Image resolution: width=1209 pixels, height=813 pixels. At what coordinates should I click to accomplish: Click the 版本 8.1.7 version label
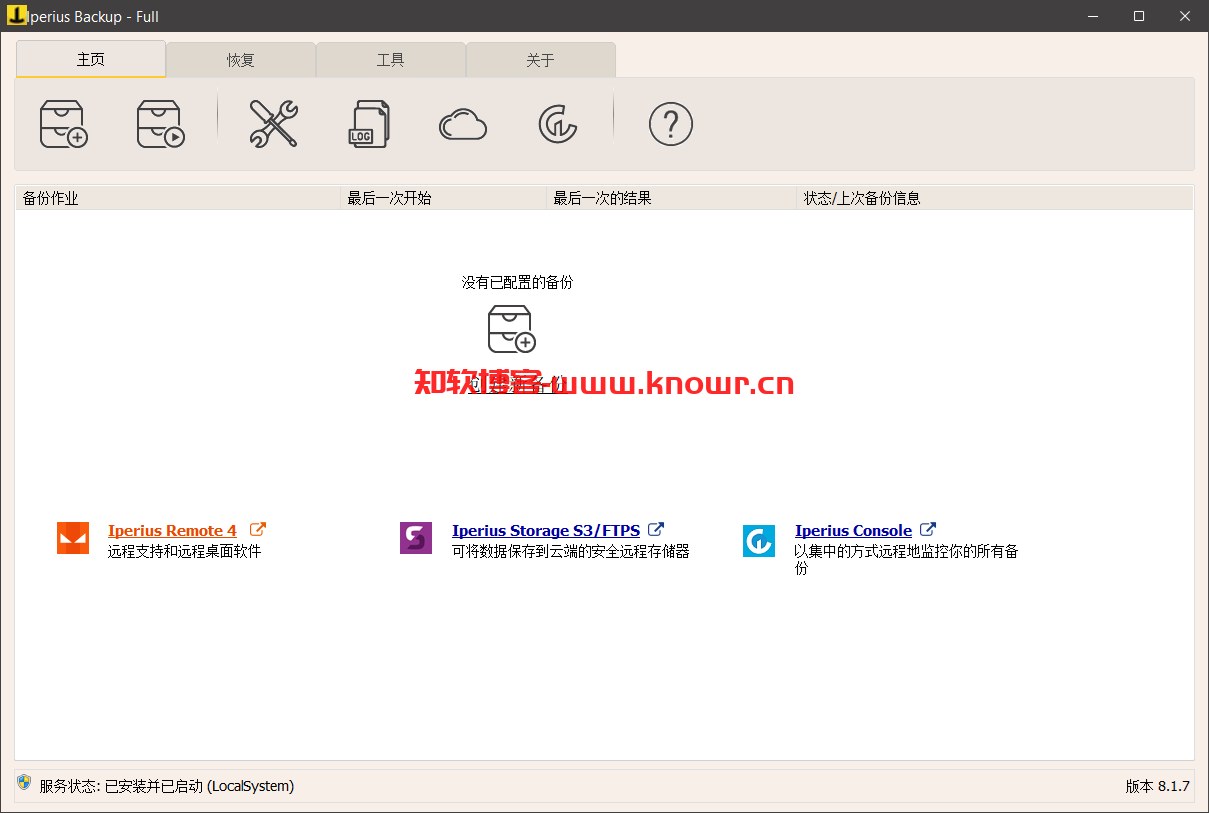1157,786
